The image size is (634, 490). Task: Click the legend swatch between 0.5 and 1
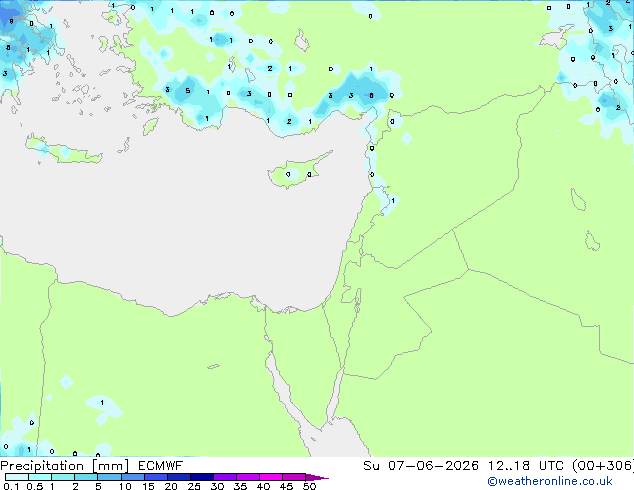click(x=40, y=477)
